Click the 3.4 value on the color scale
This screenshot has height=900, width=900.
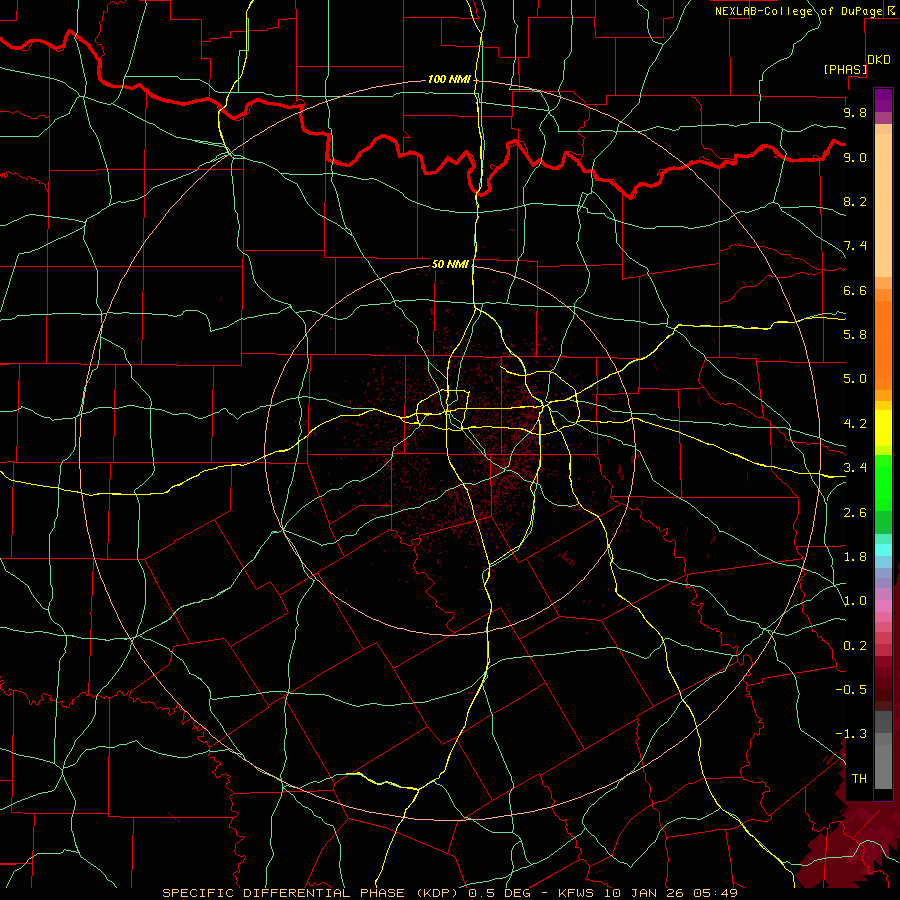855,468
